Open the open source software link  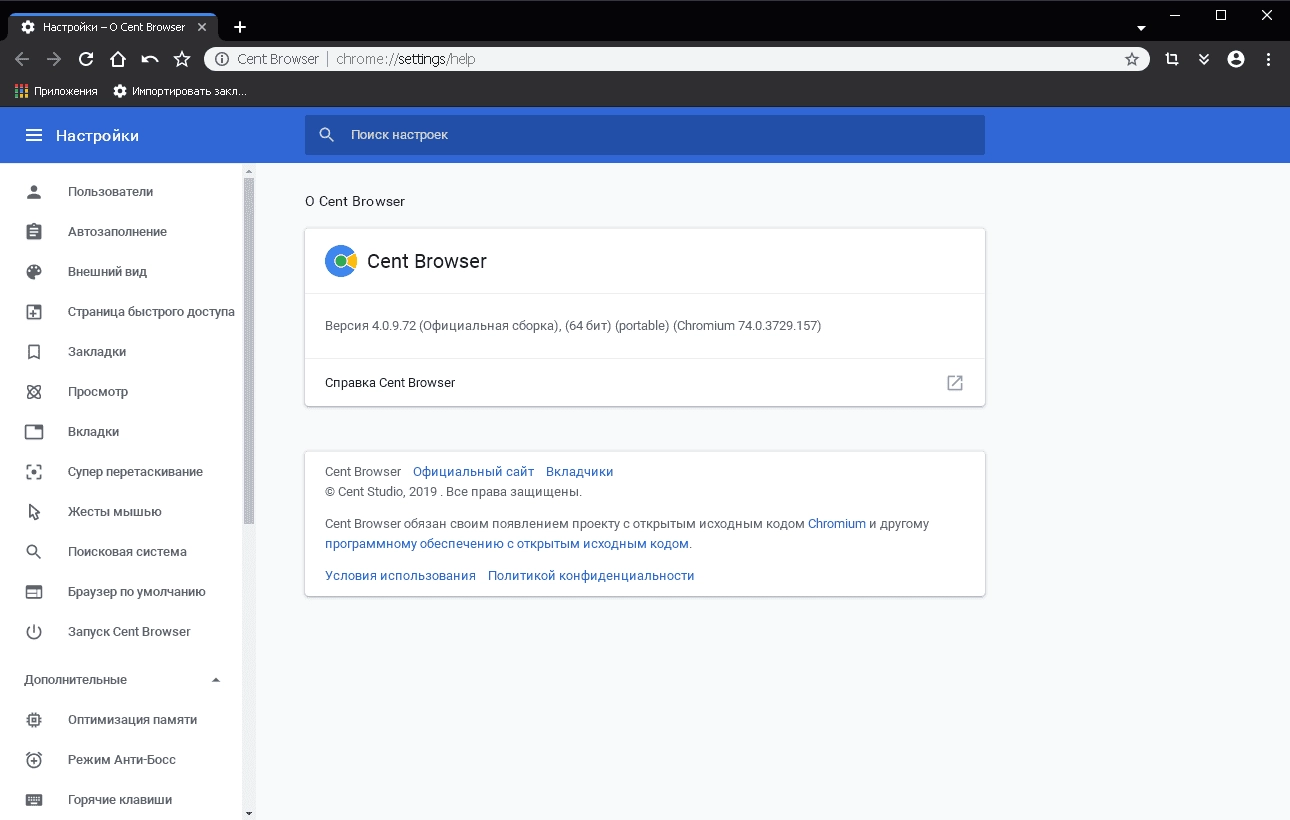point(507,544)
